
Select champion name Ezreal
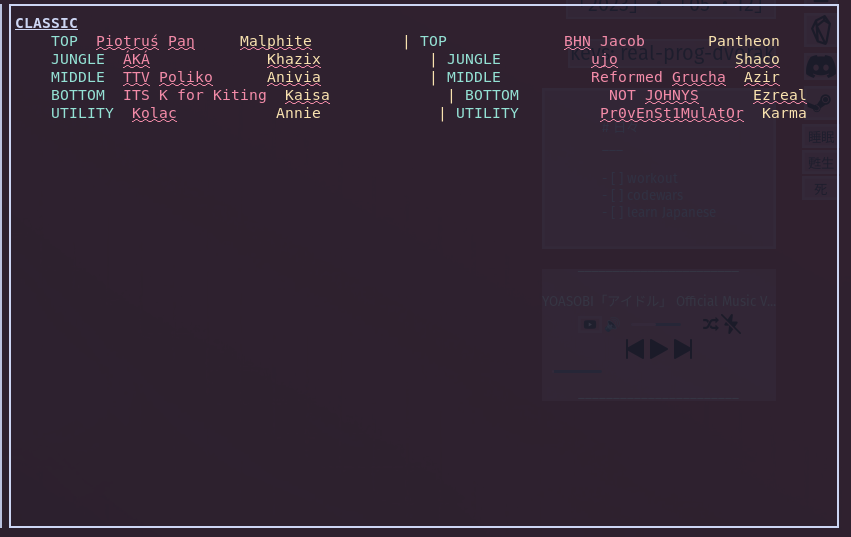(779, 96)
